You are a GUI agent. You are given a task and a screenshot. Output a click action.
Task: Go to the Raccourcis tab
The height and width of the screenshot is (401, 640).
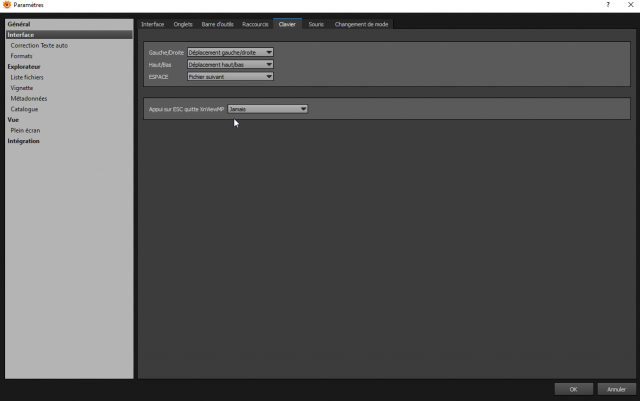255,25
